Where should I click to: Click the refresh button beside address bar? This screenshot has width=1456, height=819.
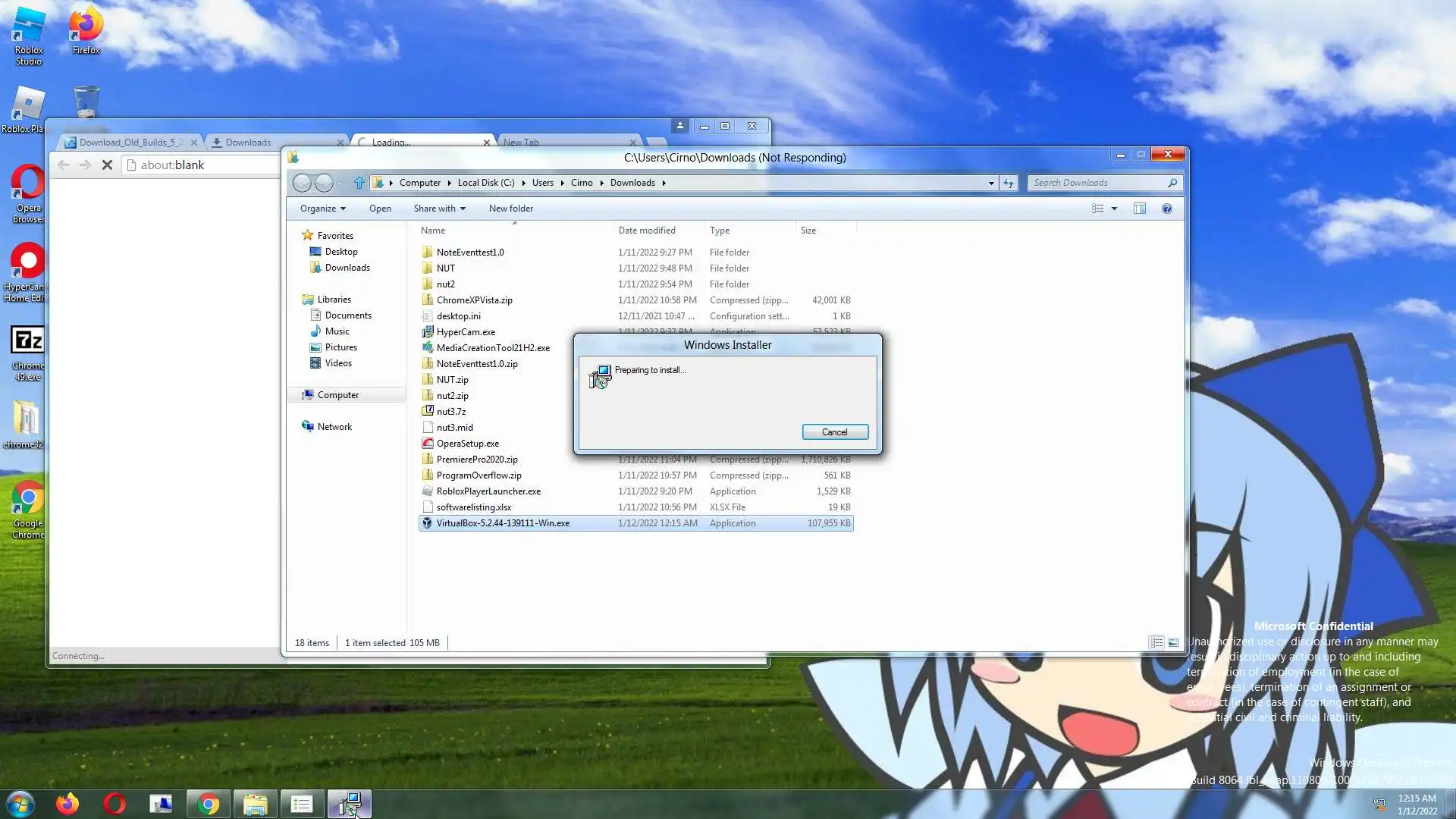[1008, 183]
